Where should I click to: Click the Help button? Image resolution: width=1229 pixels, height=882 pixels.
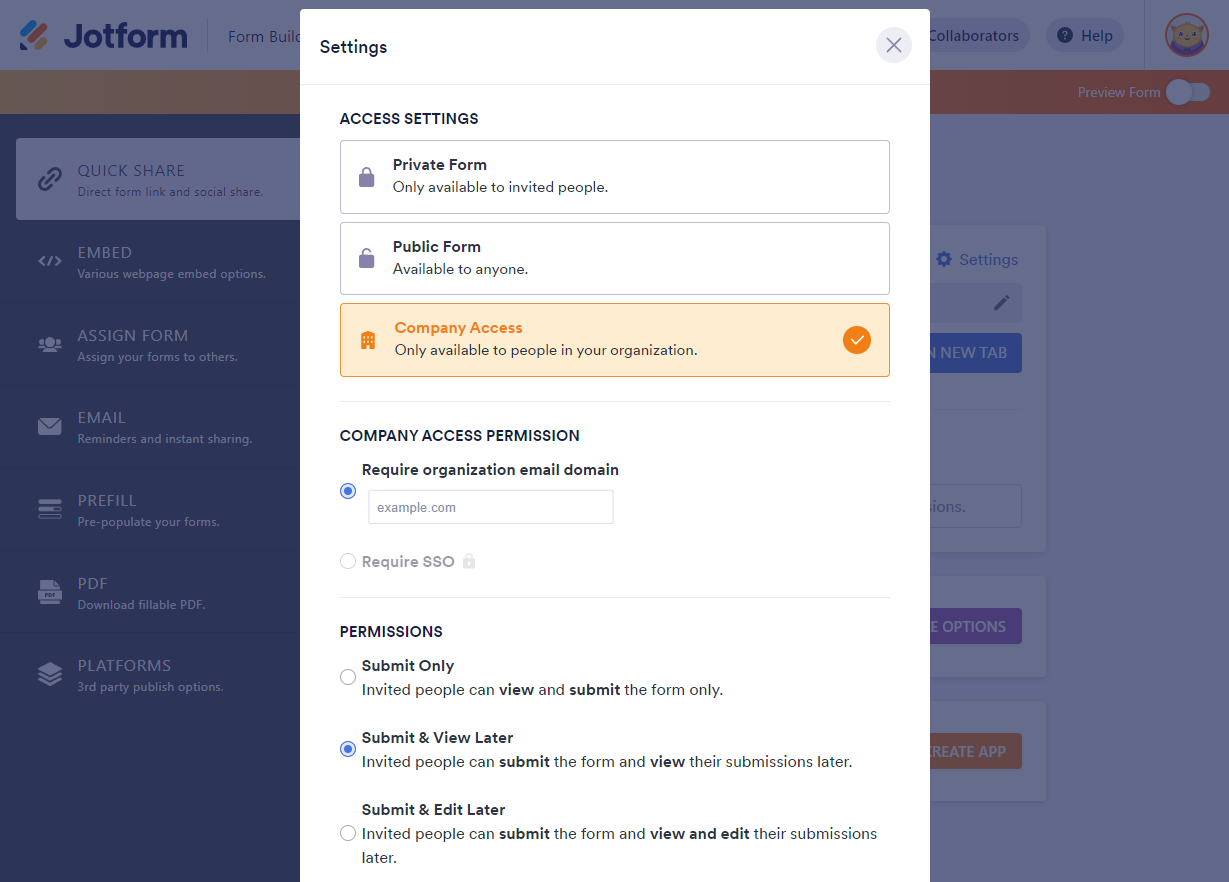click(x=1085, y=36)
